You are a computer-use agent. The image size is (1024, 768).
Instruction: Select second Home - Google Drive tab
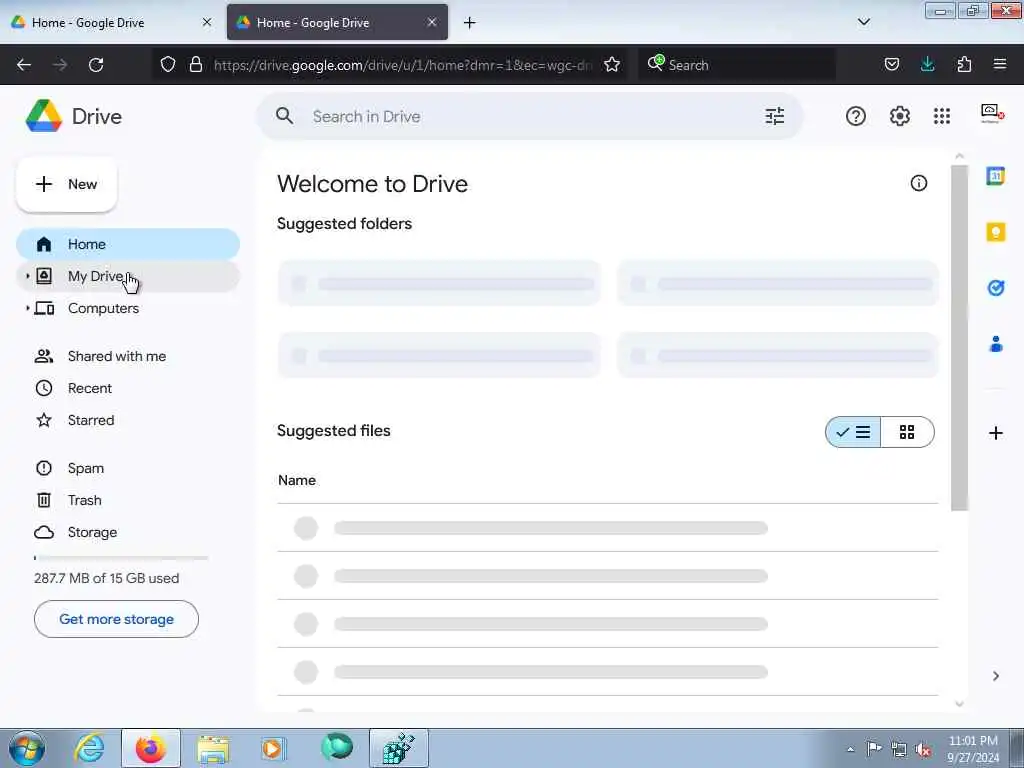[337, 23]
